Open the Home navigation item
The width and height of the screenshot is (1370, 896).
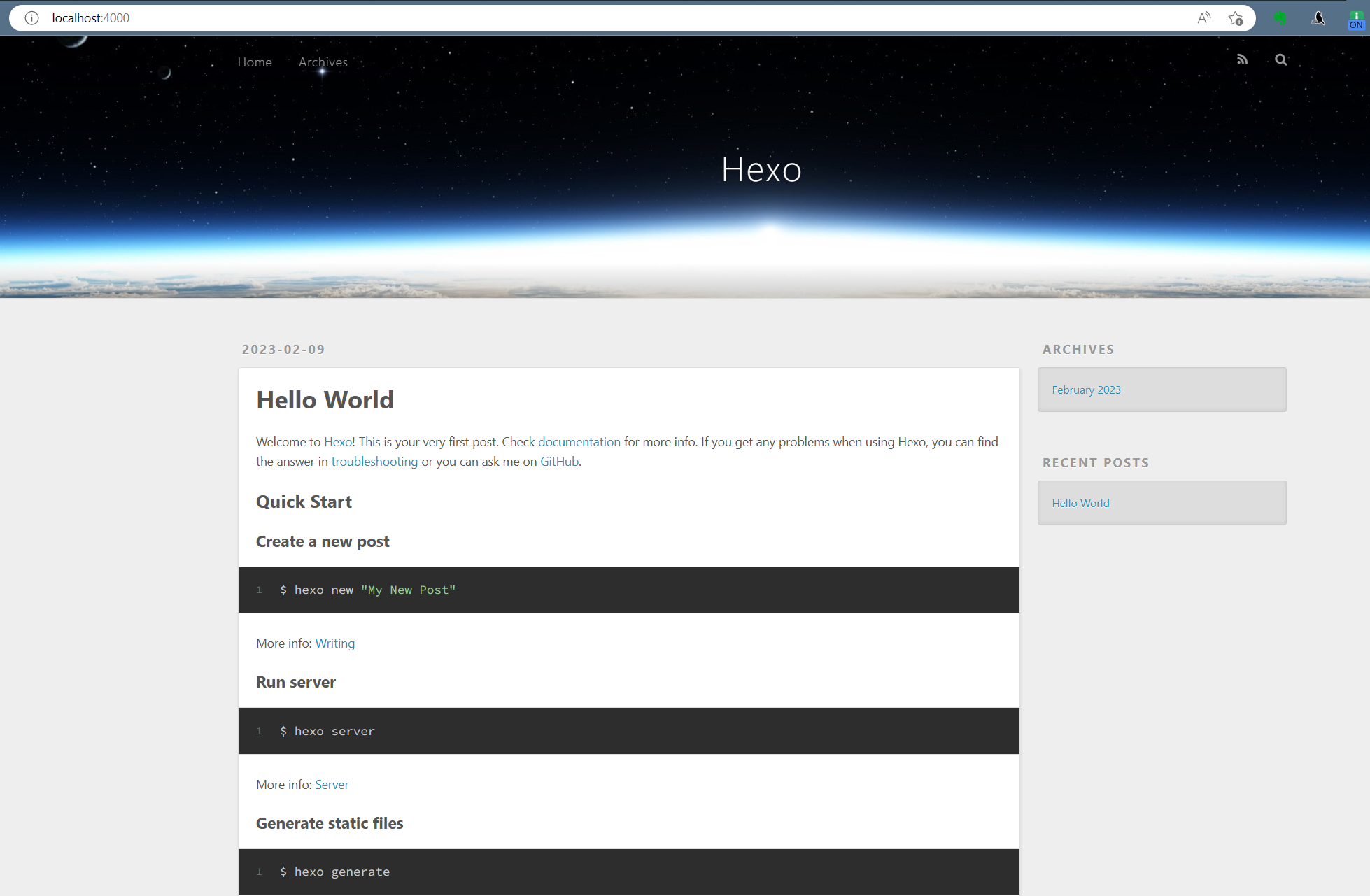pyautogui.click(x=255, y=62)
